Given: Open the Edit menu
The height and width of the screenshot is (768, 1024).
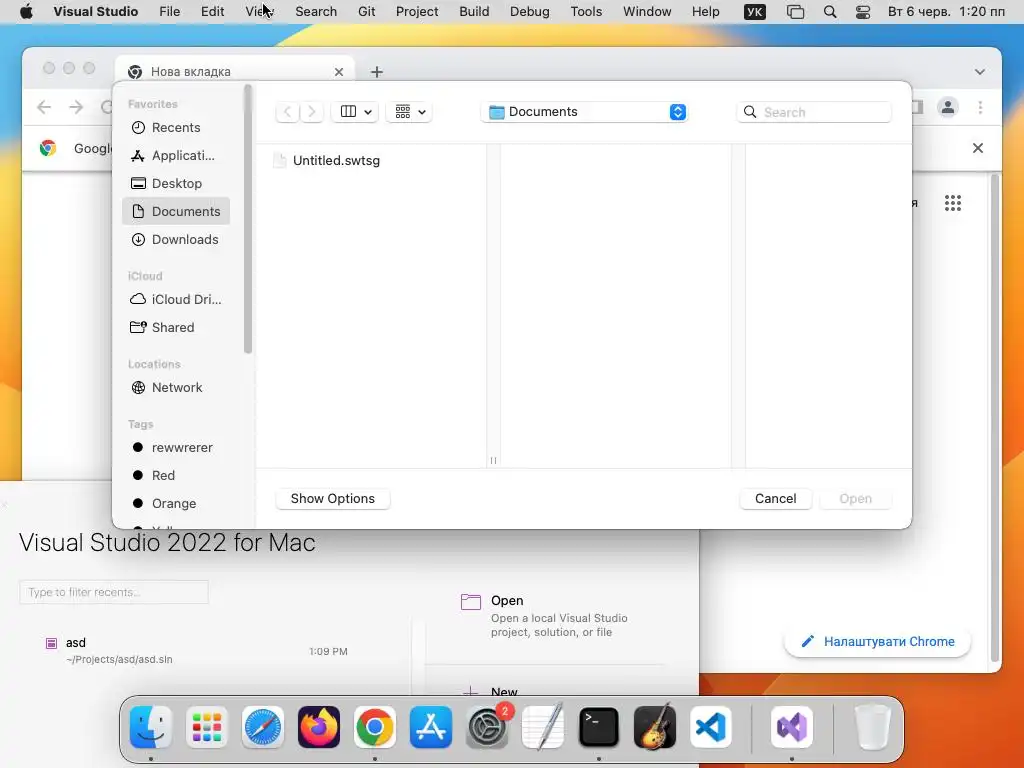Looking at the screenshot, I should tap(212, 12).
